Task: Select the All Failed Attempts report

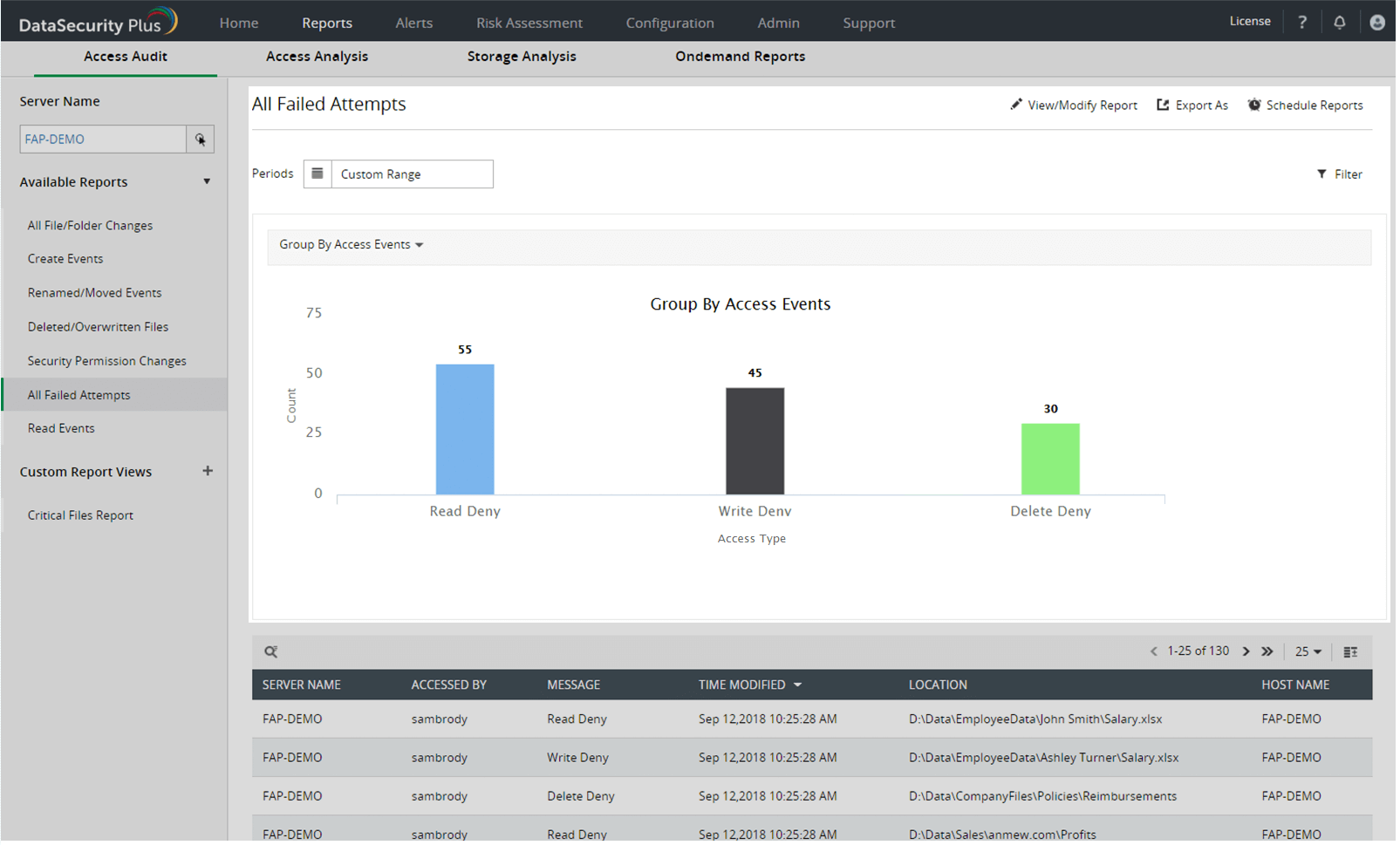Action: pos(115,396)
